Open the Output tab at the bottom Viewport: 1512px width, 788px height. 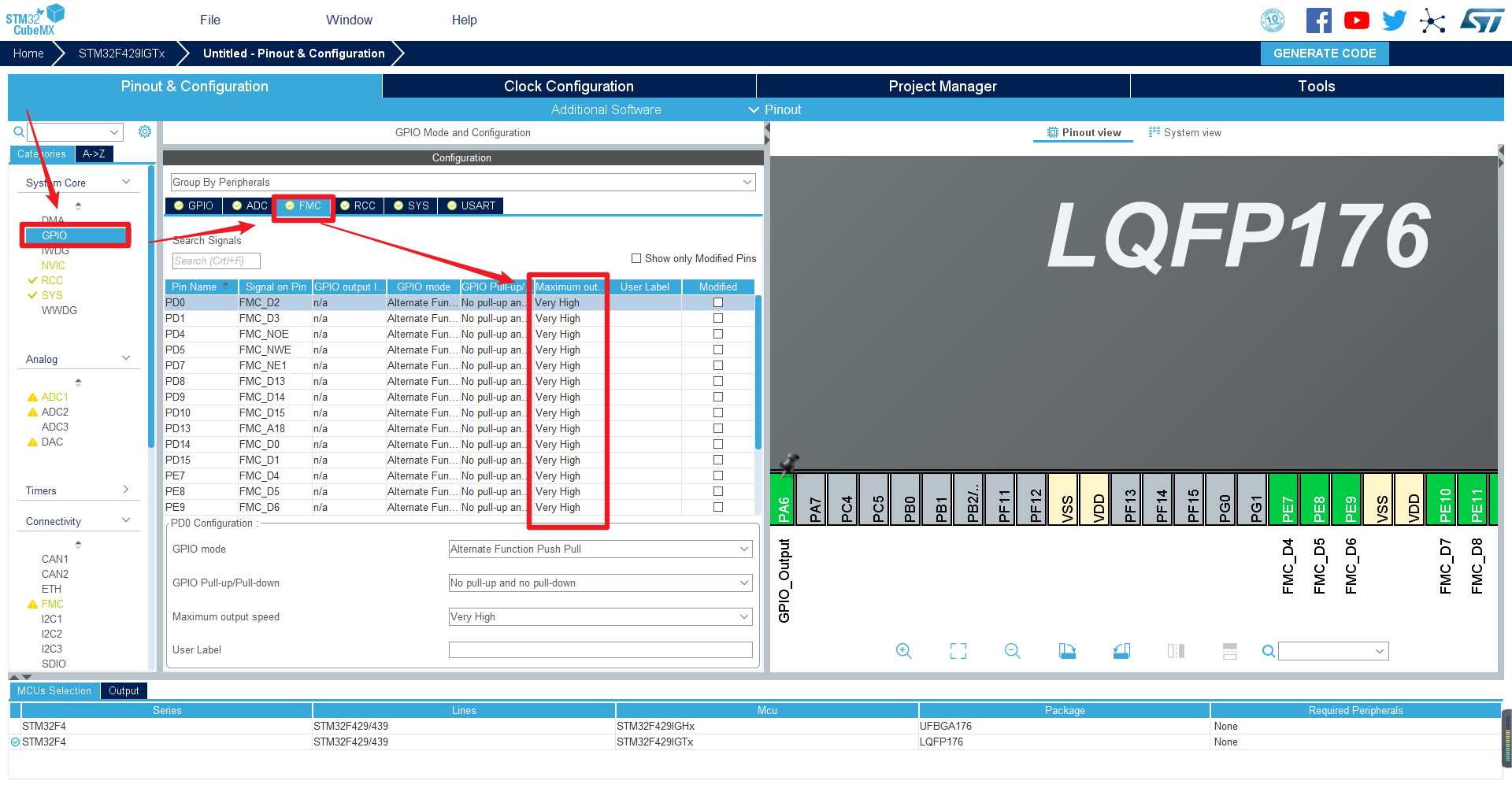(124, 690)
